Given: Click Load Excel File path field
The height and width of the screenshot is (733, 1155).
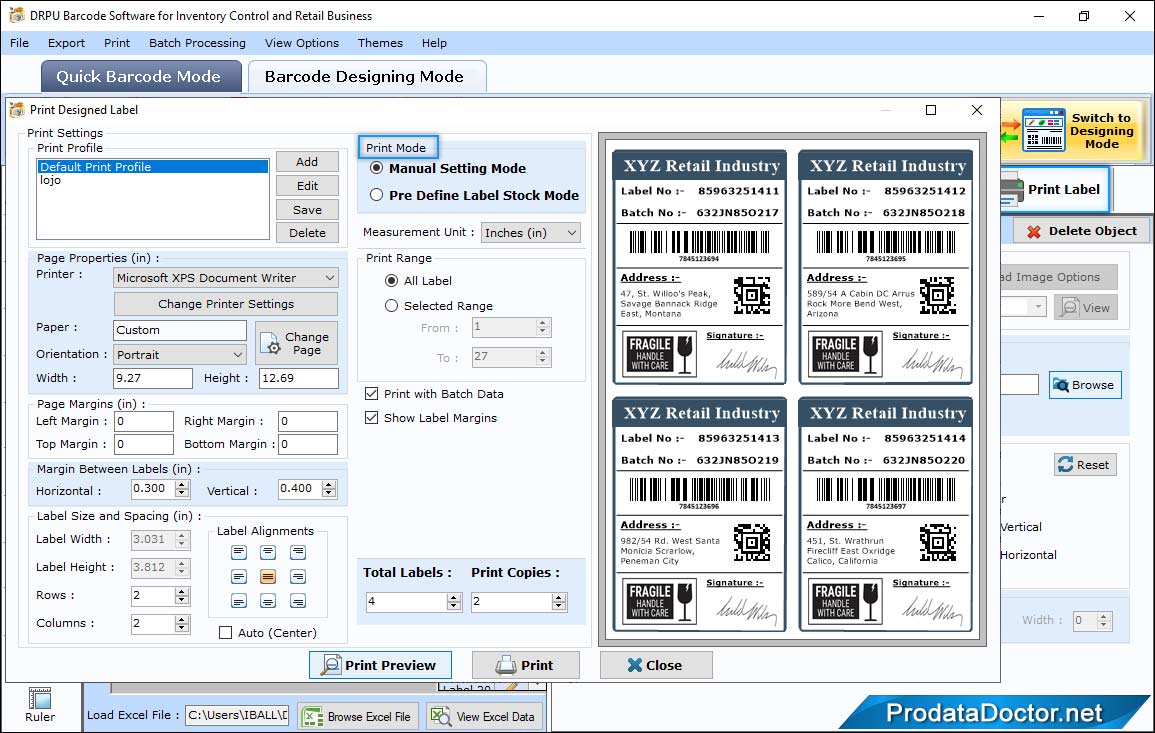Looking at the screenshot, I should [237, 715].
